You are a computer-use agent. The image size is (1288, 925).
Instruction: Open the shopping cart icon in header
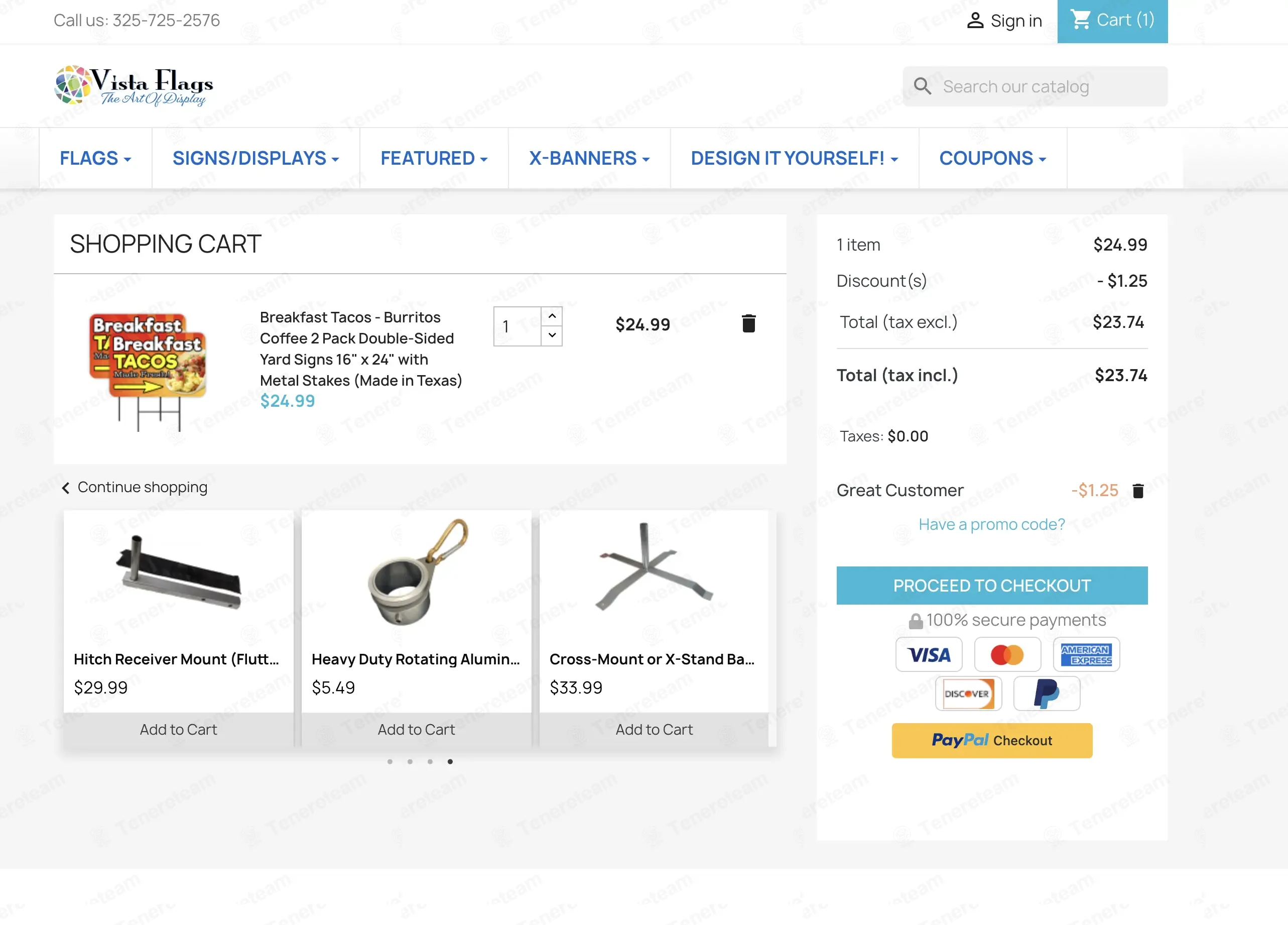tap(1080, 20)
